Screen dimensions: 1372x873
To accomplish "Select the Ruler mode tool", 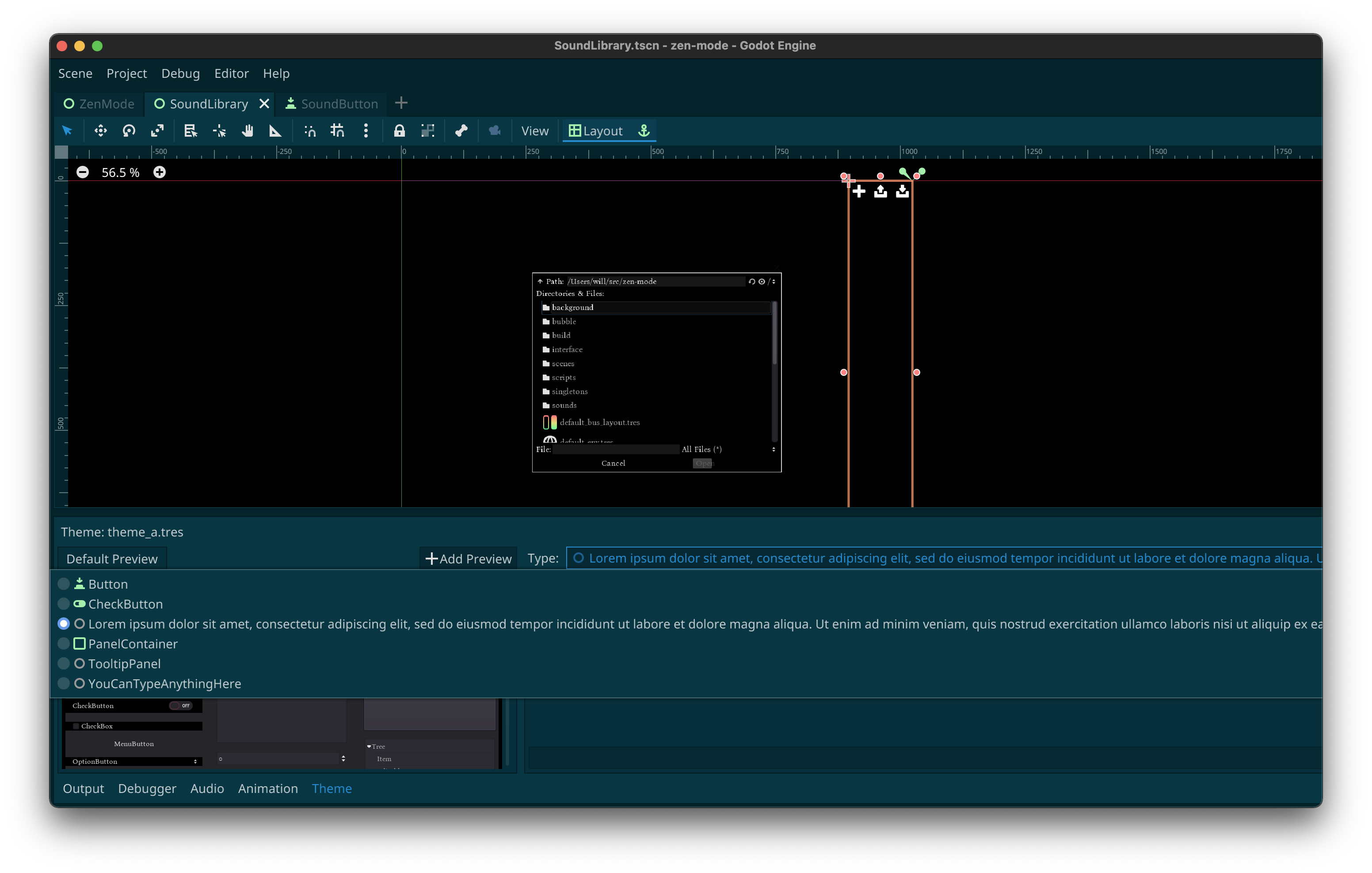I will [275, 130].
